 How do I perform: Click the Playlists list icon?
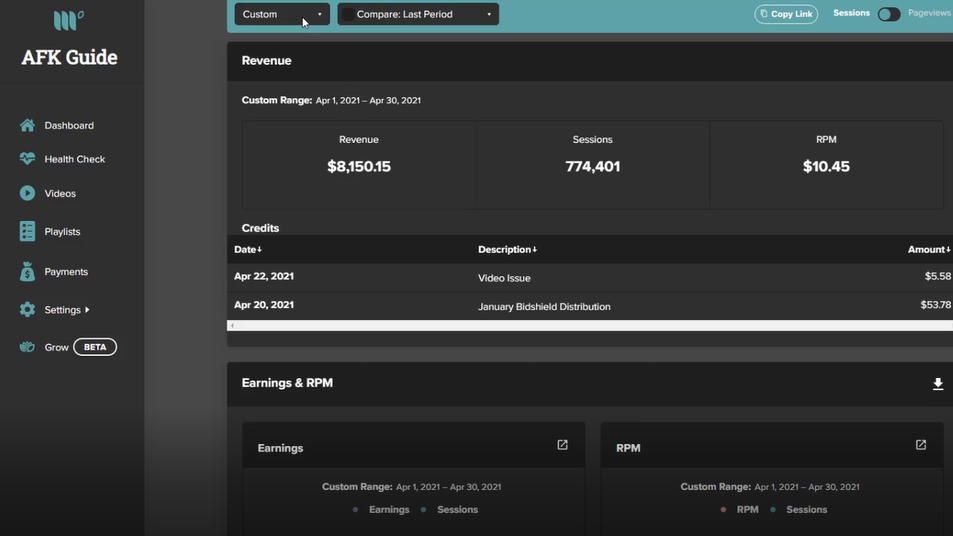(27, 232)
